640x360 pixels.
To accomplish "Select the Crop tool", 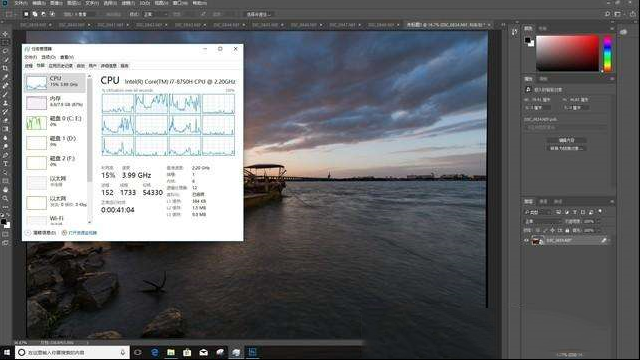I will pos(5,68).
